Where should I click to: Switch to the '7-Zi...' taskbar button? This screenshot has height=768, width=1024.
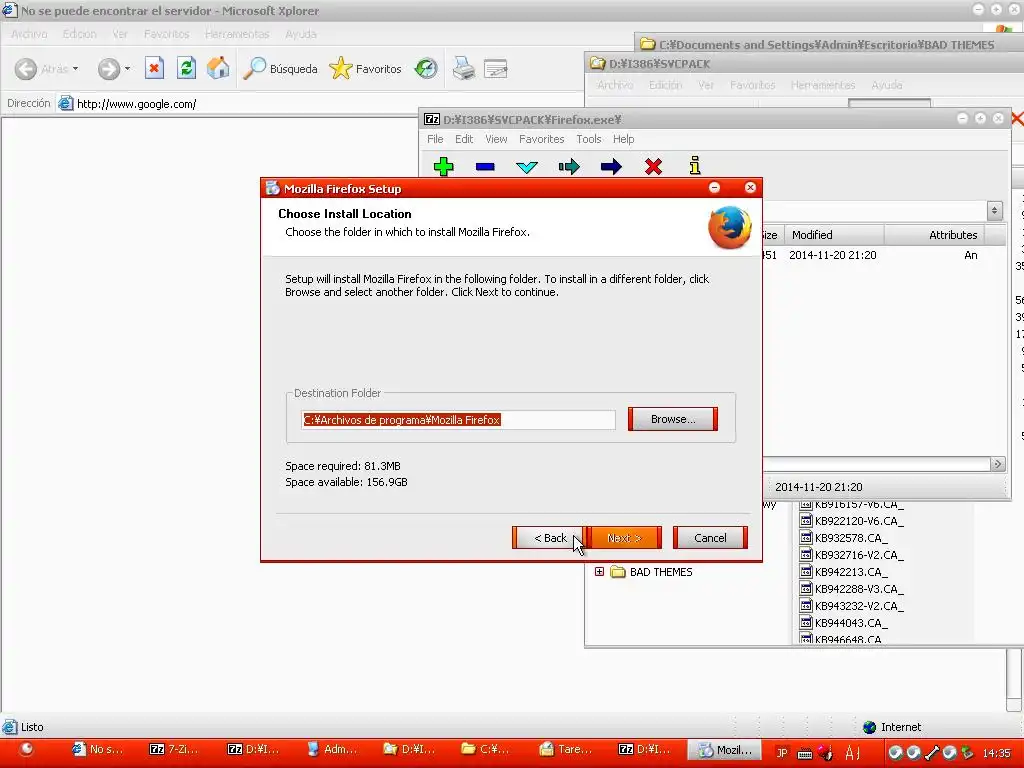pyautogui.click(x=174, y=750)
